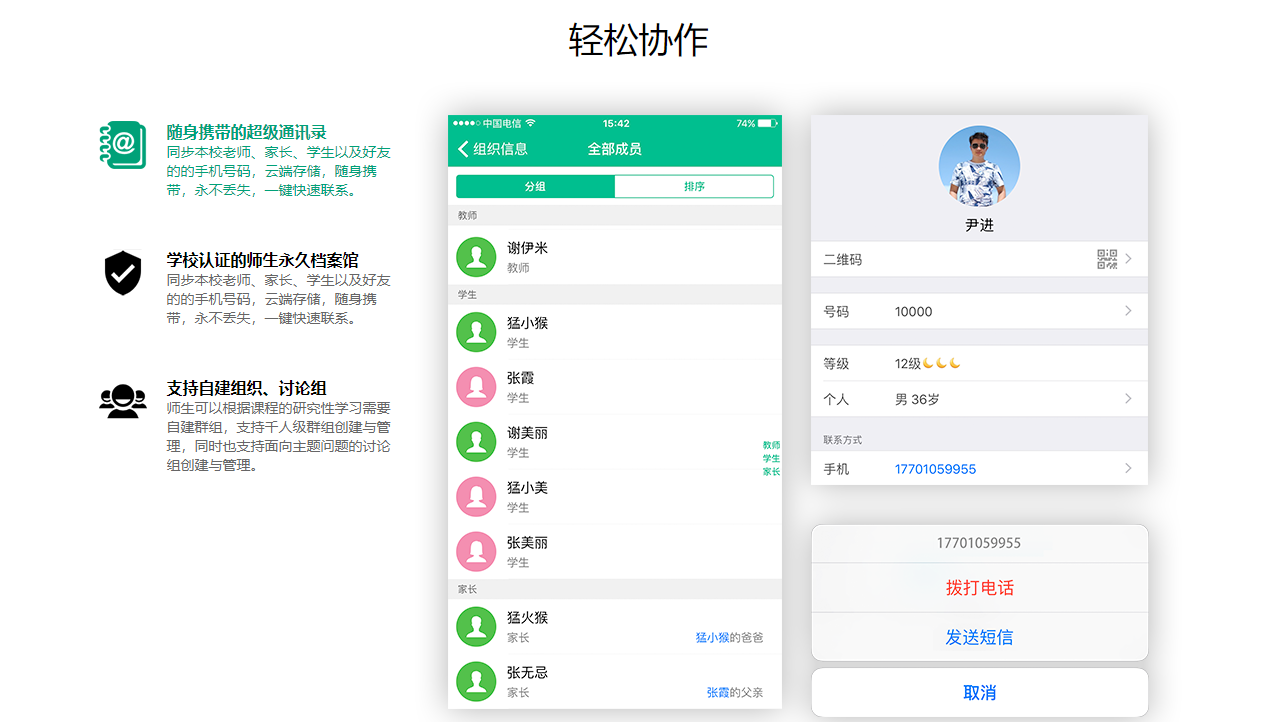This screenshot has width=1280, height=722.
Task: Select 拨打电话 in action sheet
Action: (979, 588)
